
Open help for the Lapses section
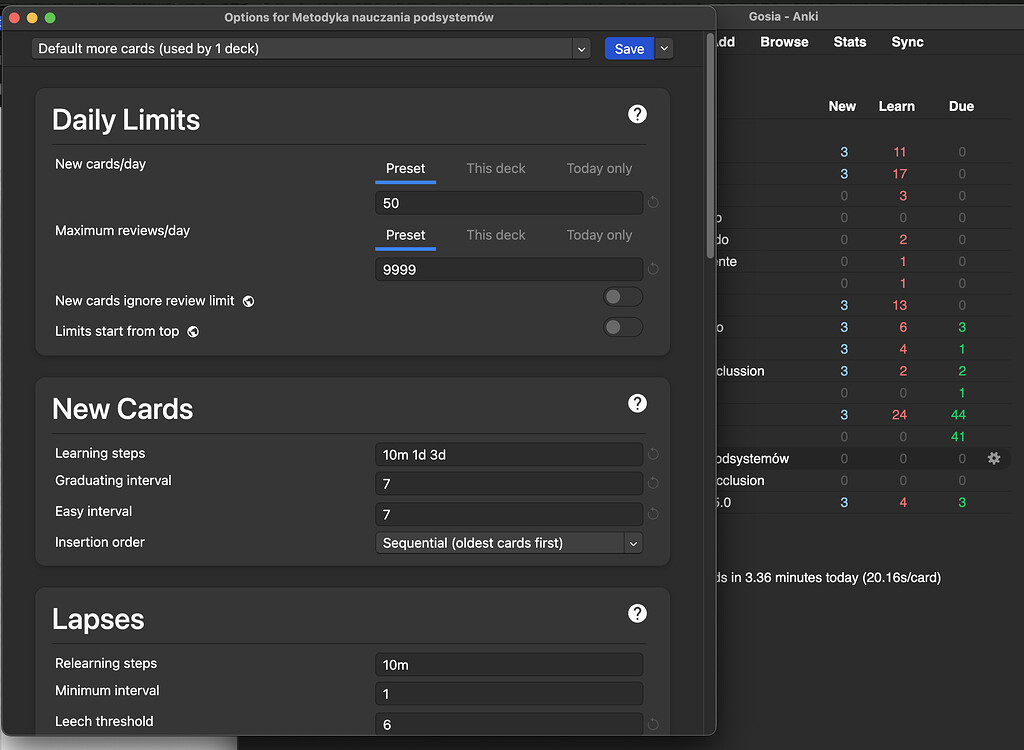pyautogui.click(x=637, y=613)
